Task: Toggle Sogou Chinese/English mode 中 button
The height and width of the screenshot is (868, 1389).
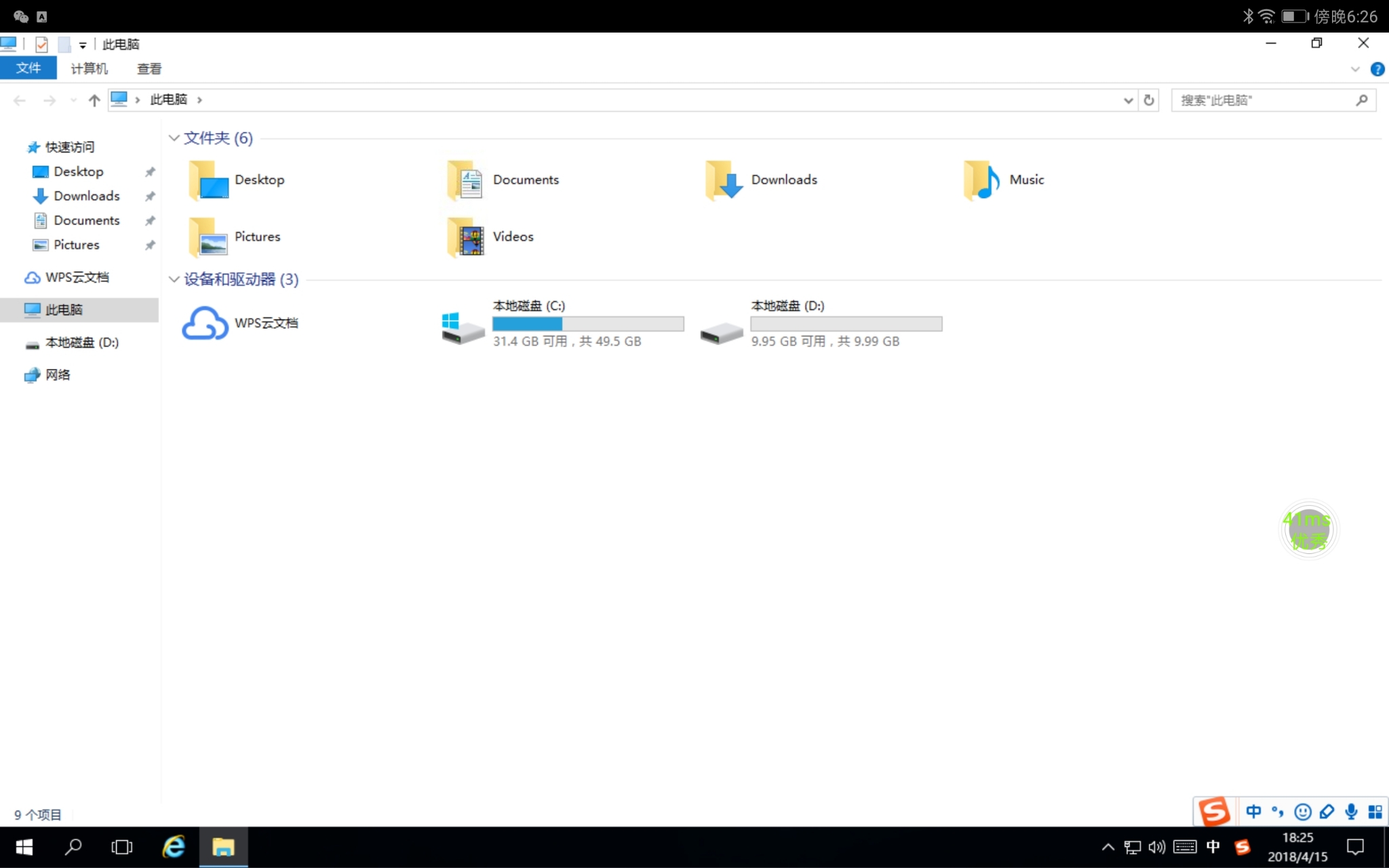Action: click(x=1253, y=812)
